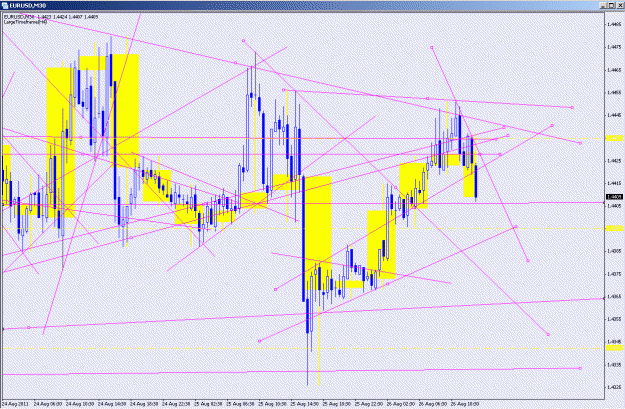Click the chart icon in the EURUSD,M30 title bar
Viewport: 625px width, 409px height.
tap(4, 5)
